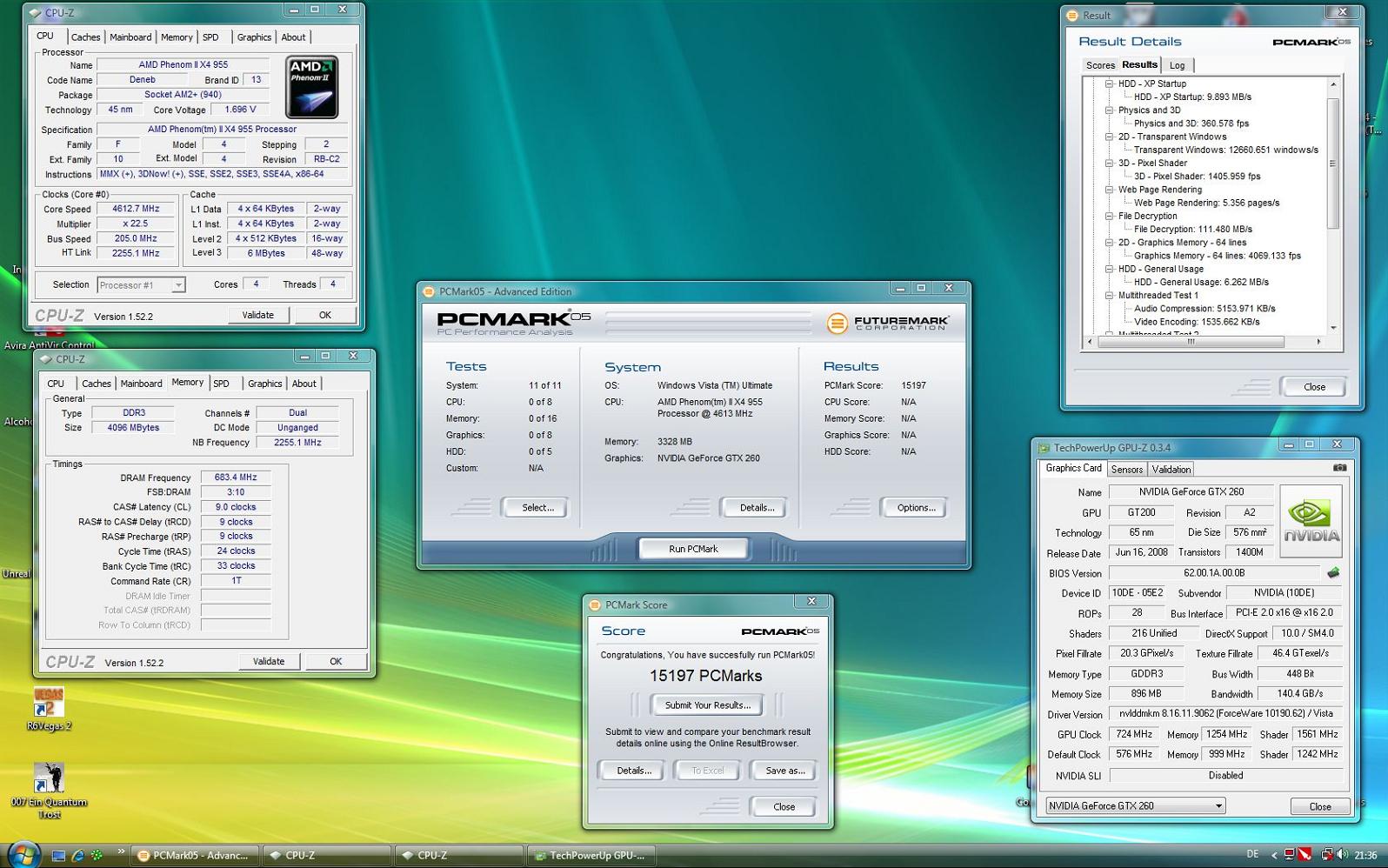Open Mainboard tab in the CPU-Z processor window
This screenshot has width=1388, height=868.
(x=130, y=37)
